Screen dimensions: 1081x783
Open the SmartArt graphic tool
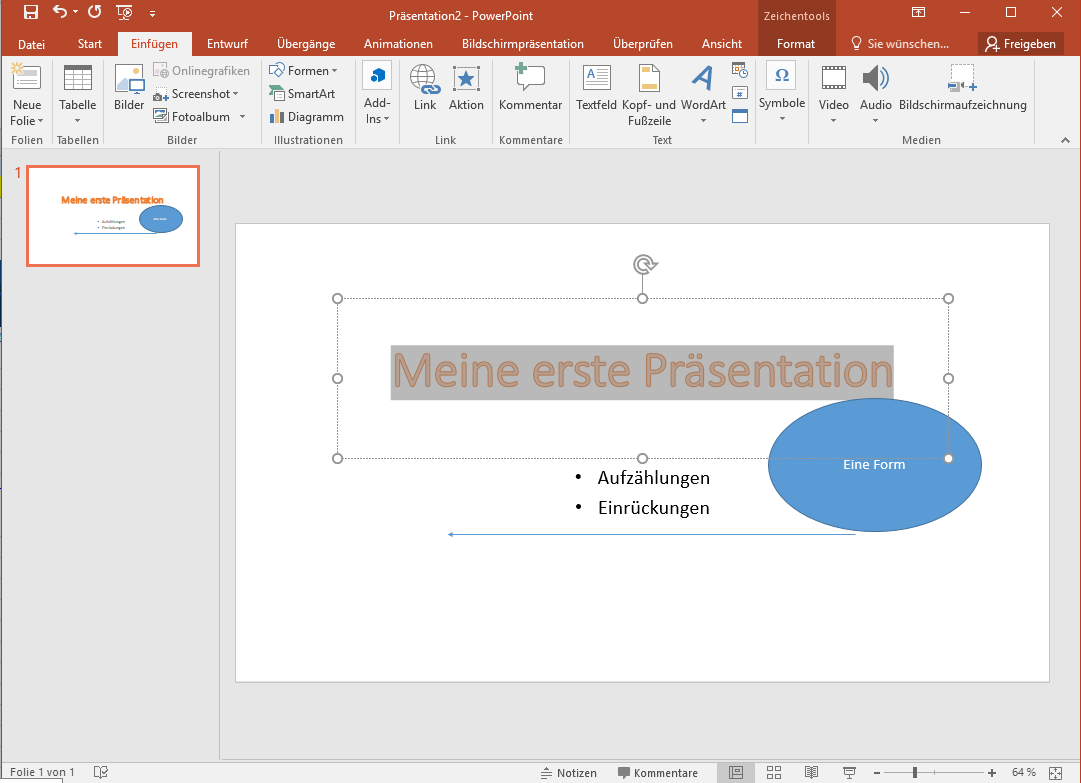(x=302, y=94)
